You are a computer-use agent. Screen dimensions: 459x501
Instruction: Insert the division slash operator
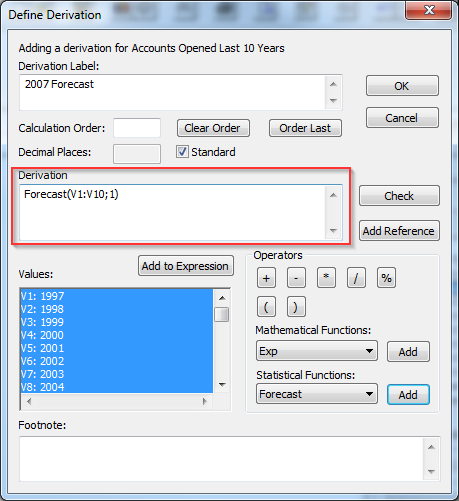356,278
